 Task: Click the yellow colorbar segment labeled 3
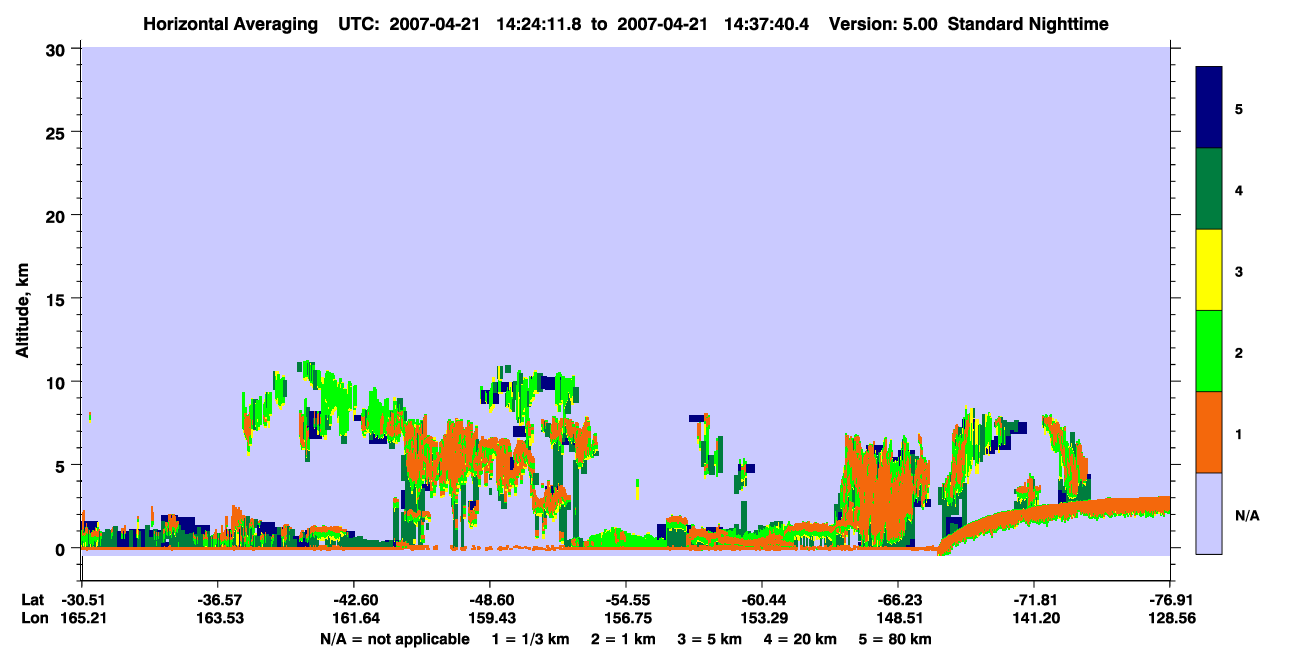coord(1209,270)
